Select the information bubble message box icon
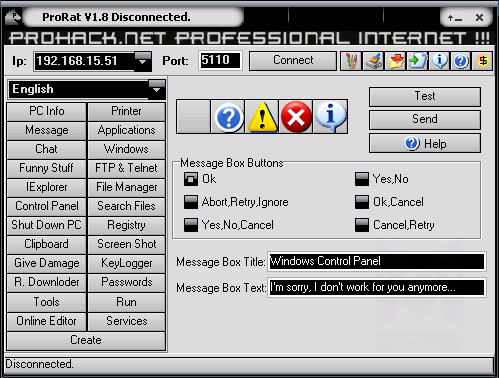The height and width of the screenshot is (378, 499). coord(330,116)
